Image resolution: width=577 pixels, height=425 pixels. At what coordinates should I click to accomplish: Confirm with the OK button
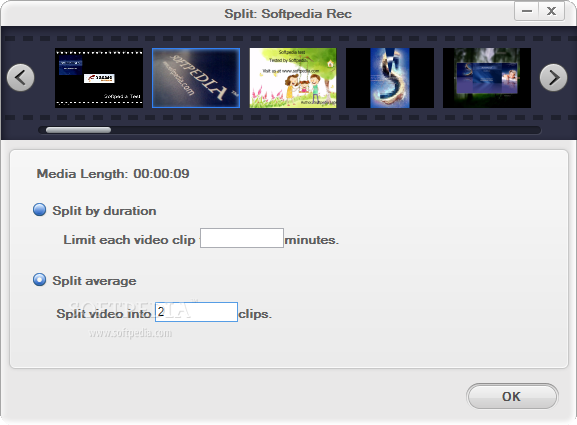[x=512, y=396]
